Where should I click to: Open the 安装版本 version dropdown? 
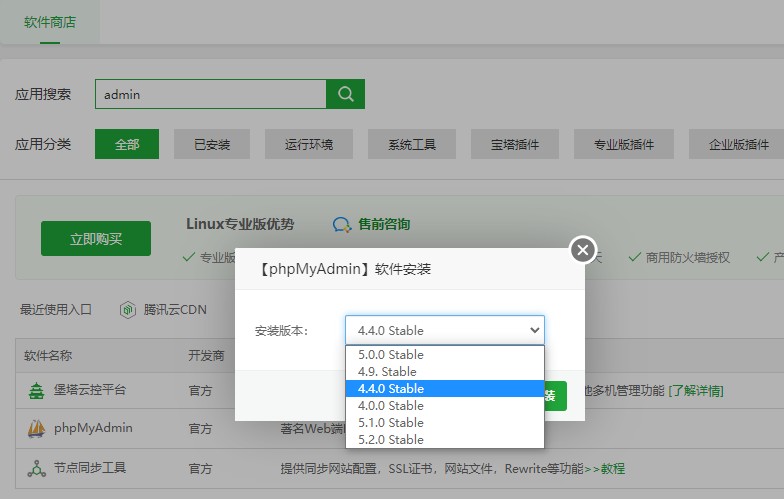click(x=444, y=330)
